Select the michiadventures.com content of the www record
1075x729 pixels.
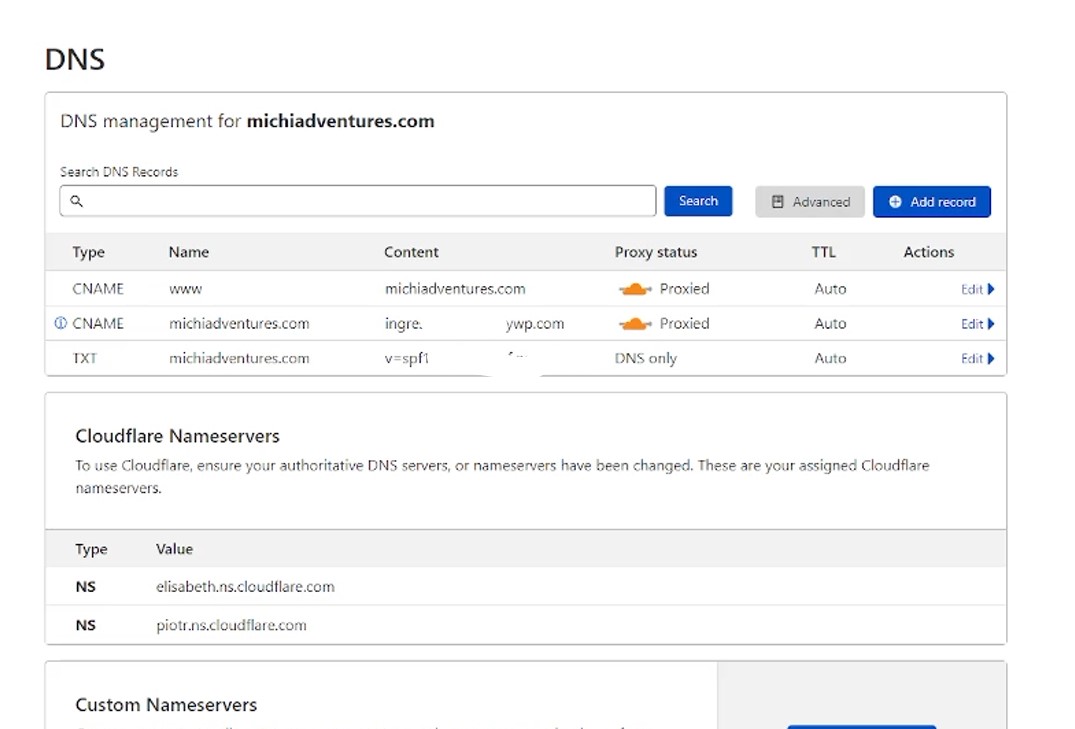tap(455, 289)
